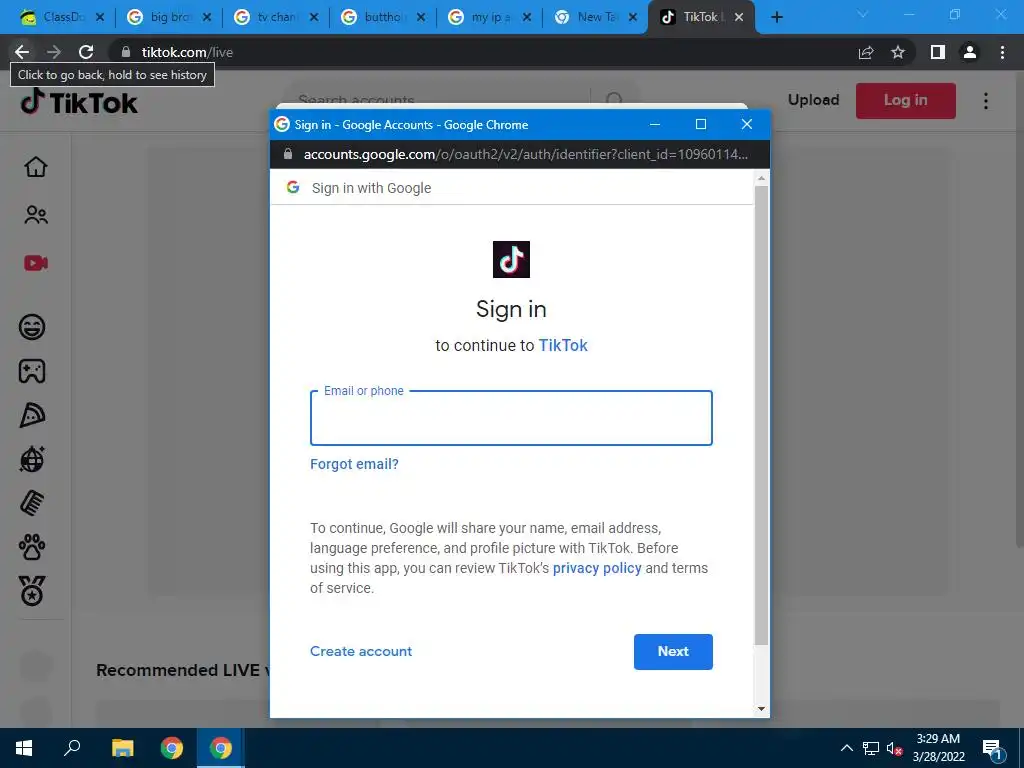This screenshot has height=768, width=1024.
Task: Select the TikTok browser tab
Action: pyautogui.click(x=700, y=17)
